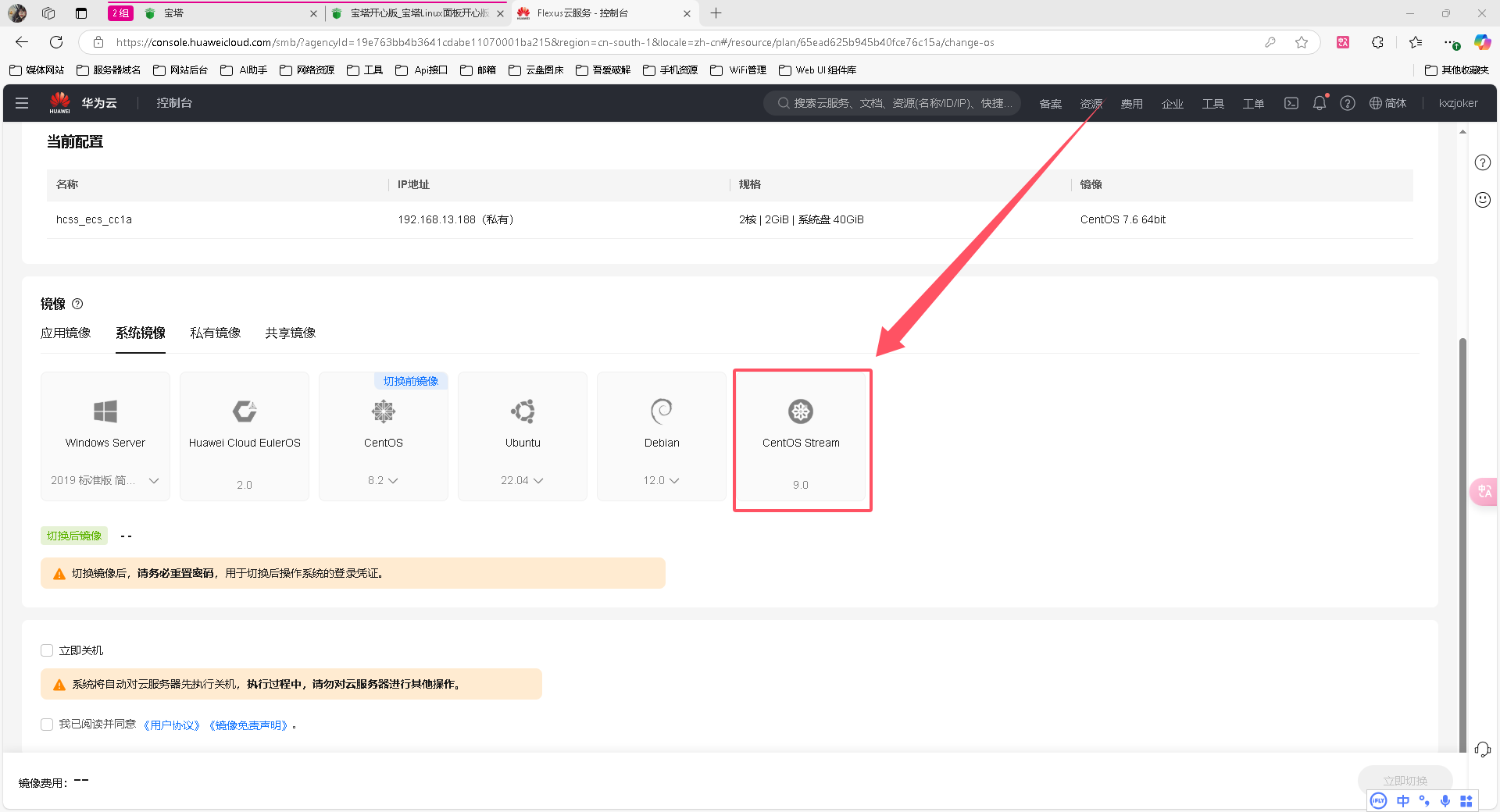
Task: Click the browser address bar URL
Action: [x=555, y=42]
